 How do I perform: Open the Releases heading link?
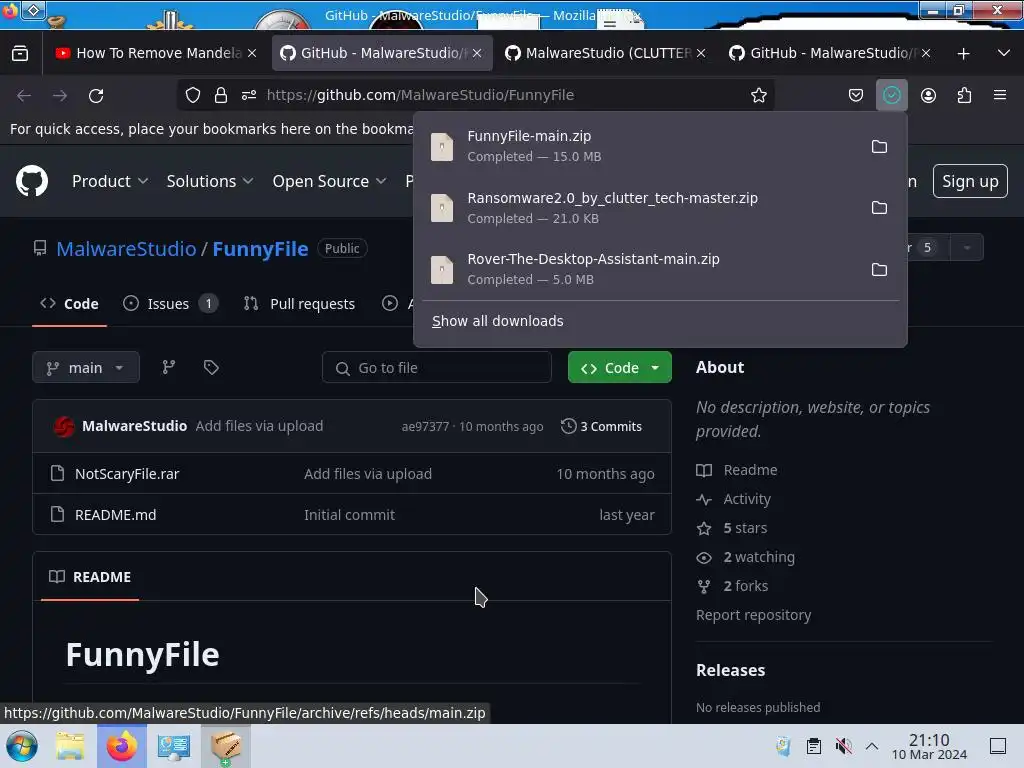730,670
